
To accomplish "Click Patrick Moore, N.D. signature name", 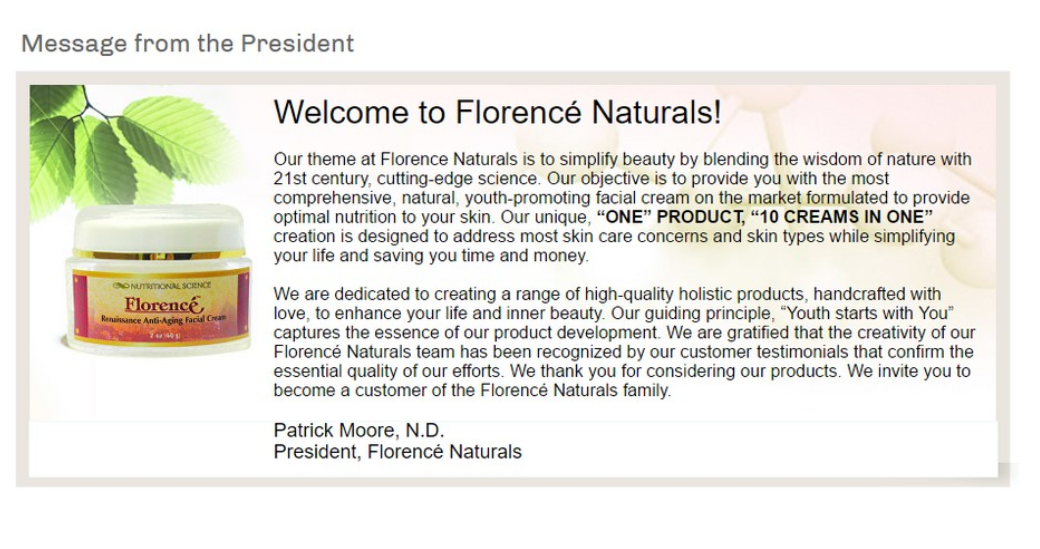I will tap(359, 430).
